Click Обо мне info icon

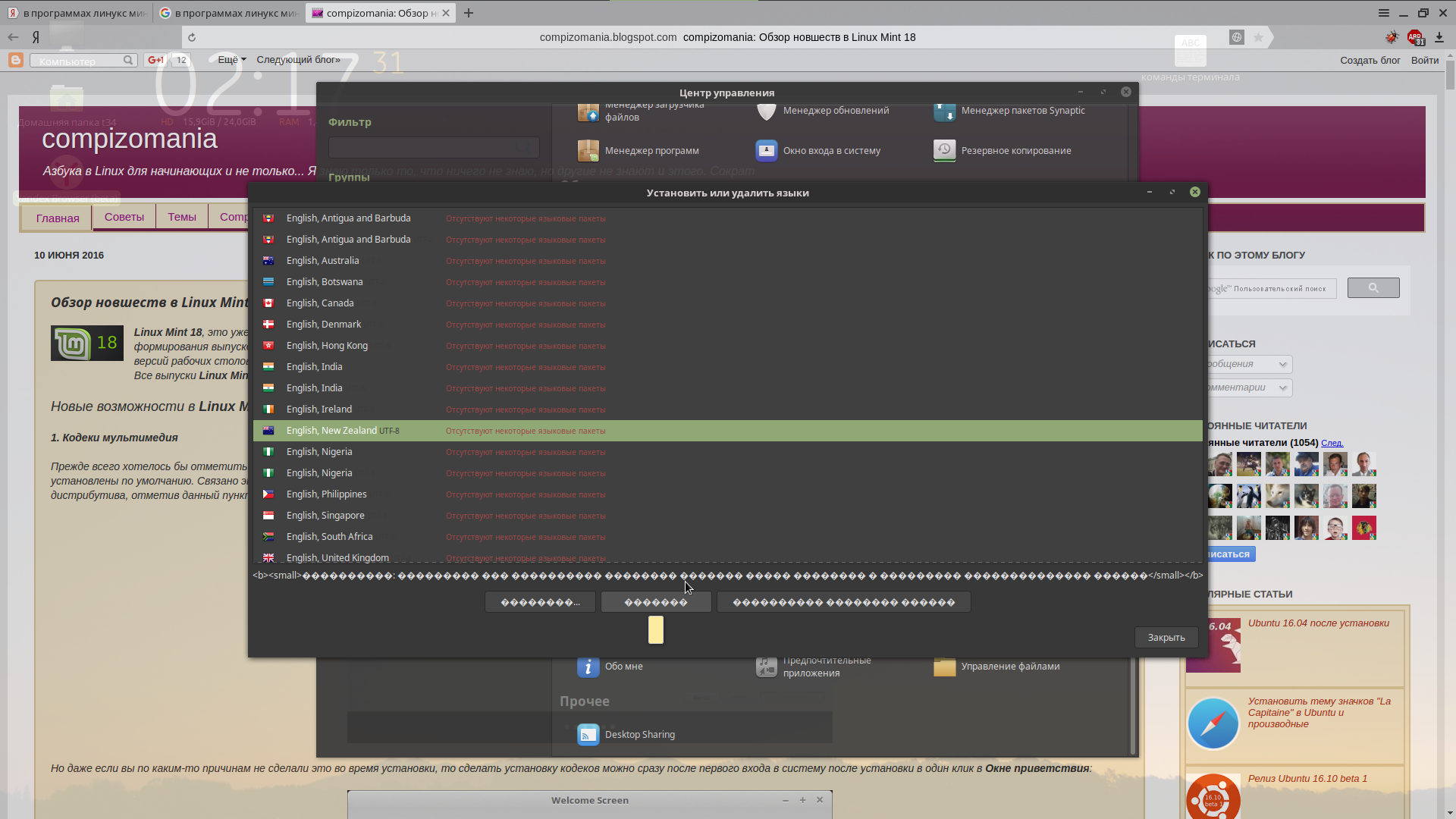(x=588, y=667)
